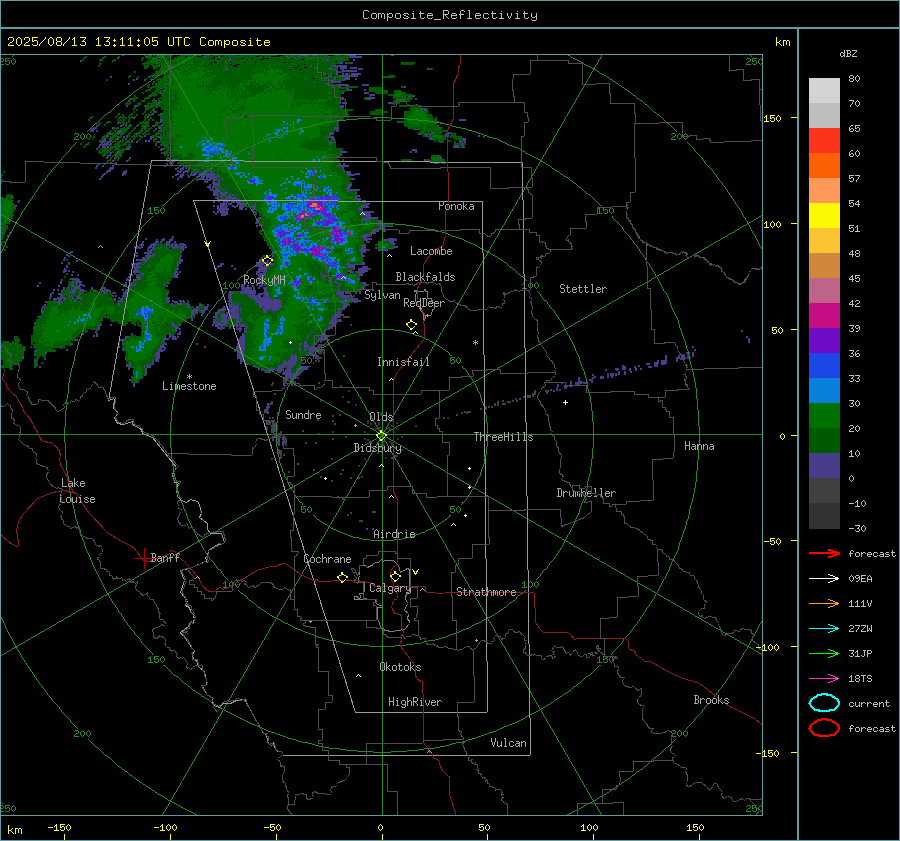Viewport: 900px width, 841px height.
Task: Click the Banff town label
Action: coord(165,558)
